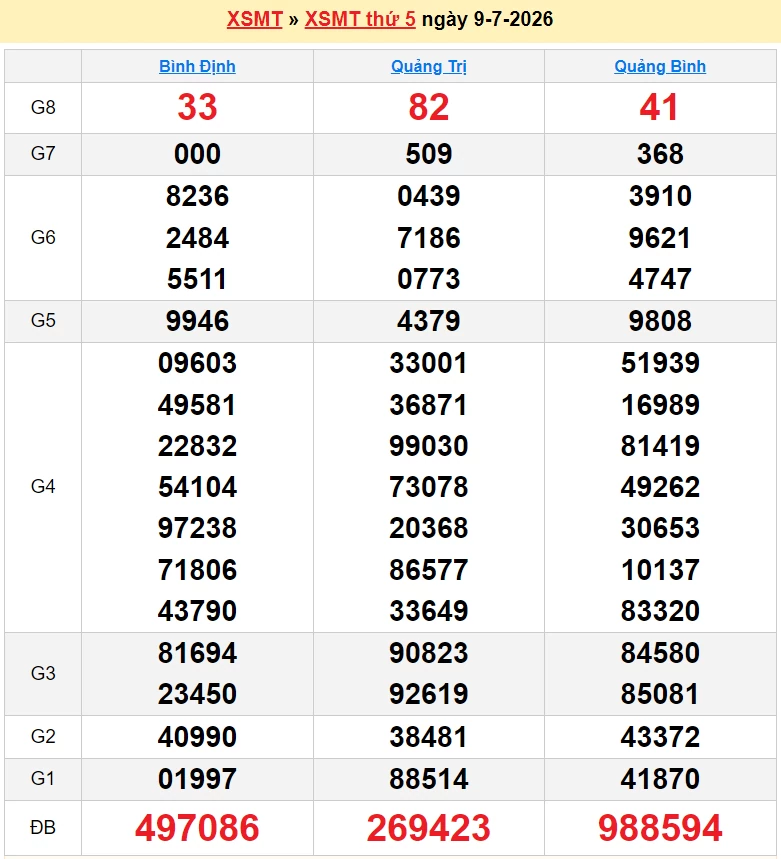This screenshot has width=781, height=859.
Task: Click G3 number 81694
Action: (197, 653)
